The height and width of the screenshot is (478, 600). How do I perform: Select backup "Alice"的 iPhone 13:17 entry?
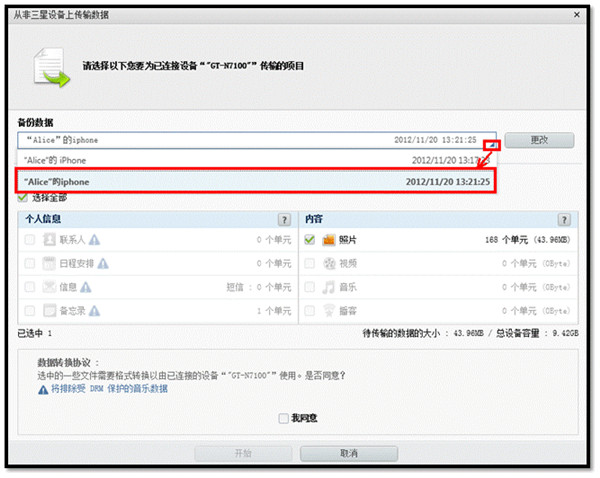click(257, 160)
